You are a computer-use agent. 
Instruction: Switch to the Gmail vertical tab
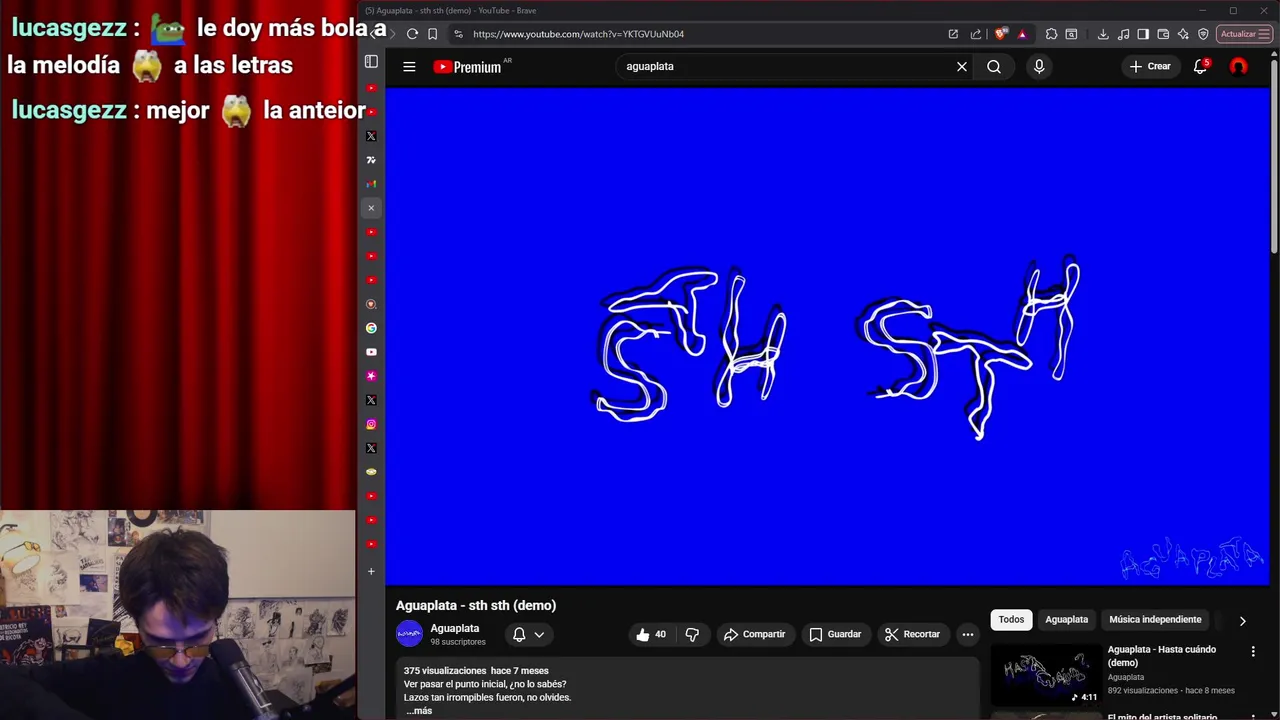pyautogui.click(x=371, y=184)
